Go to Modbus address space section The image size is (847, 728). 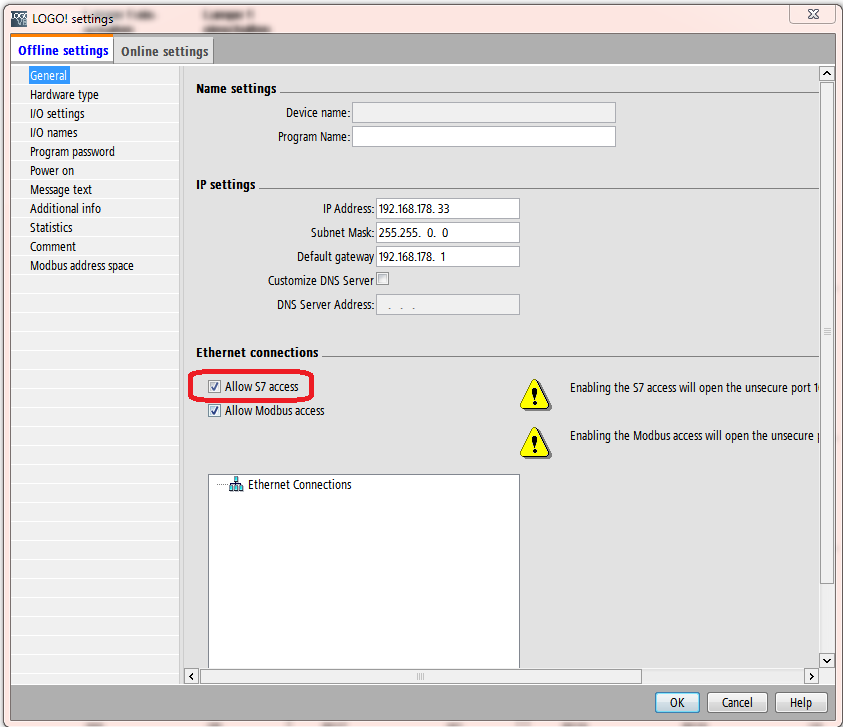81,266
